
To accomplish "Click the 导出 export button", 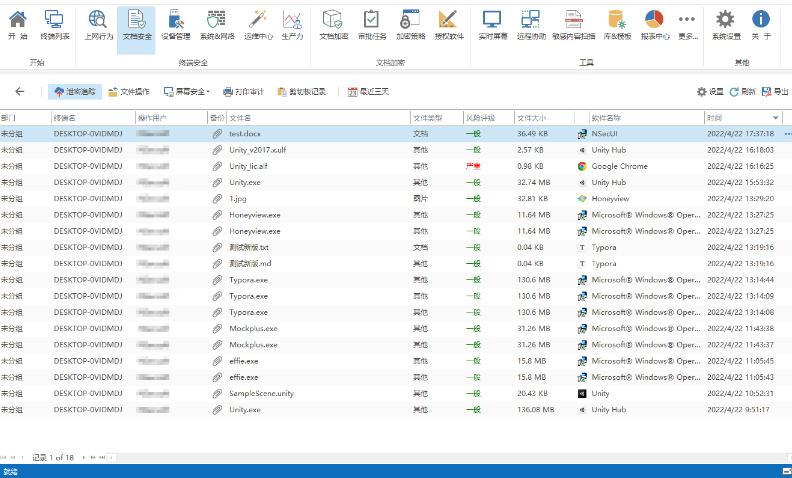I will click(x=773, y=92).
